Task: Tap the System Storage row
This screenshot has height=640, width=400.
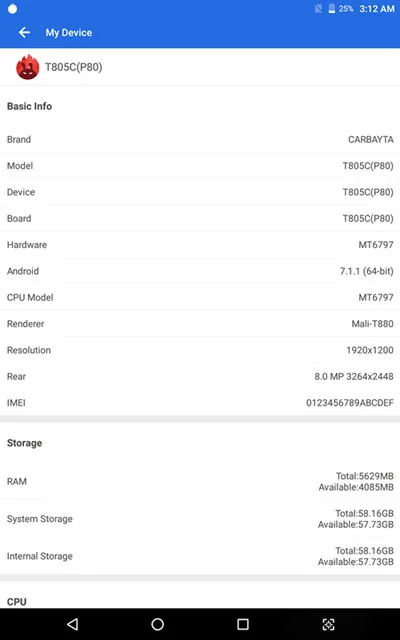Action: pos(200,519)
